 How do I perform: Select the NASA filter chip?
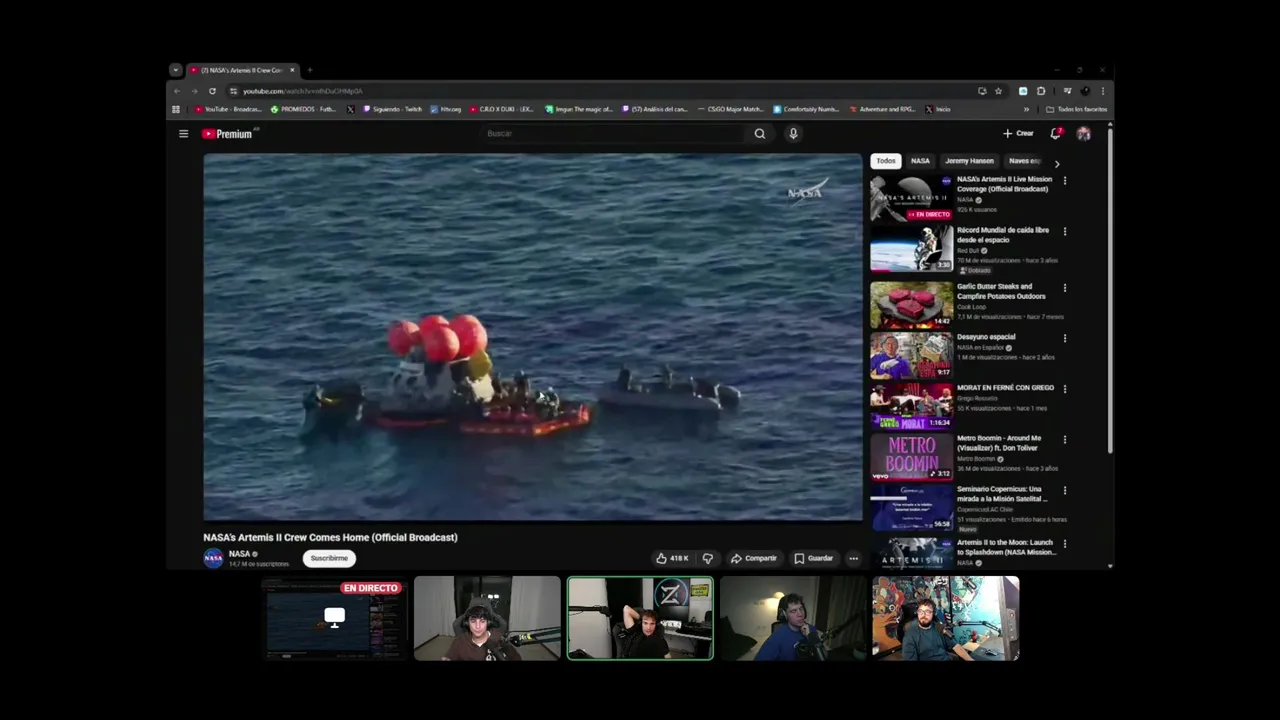920,161
